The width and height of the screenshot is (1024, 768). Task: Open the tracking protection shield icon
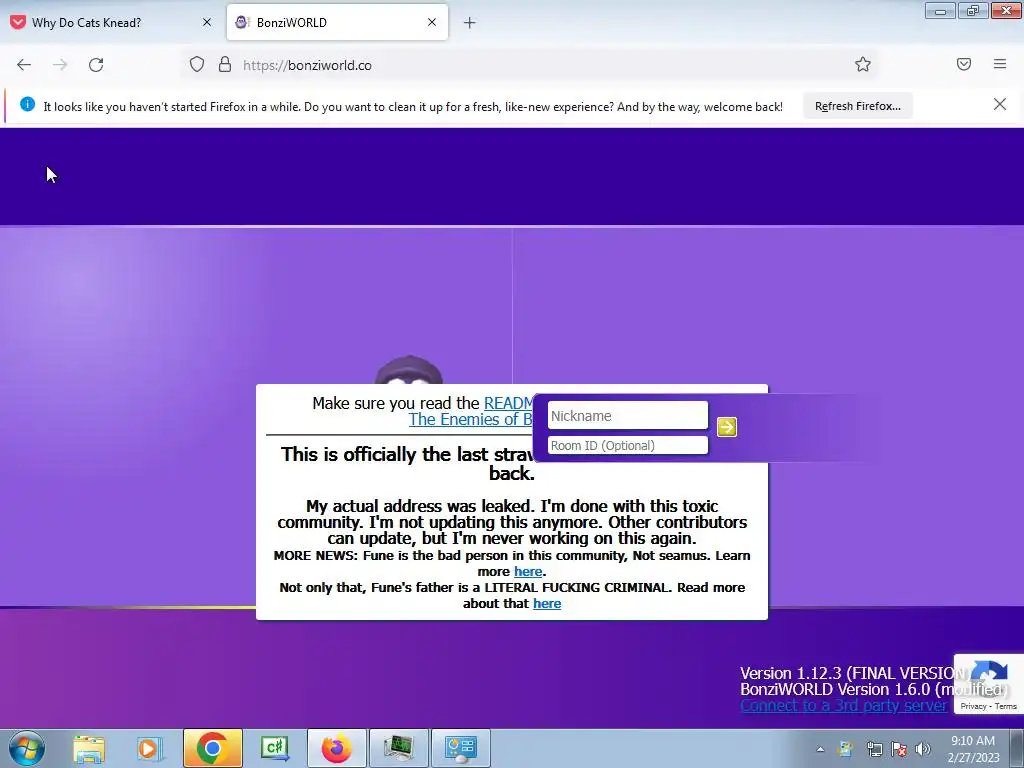tap(197, 65)
